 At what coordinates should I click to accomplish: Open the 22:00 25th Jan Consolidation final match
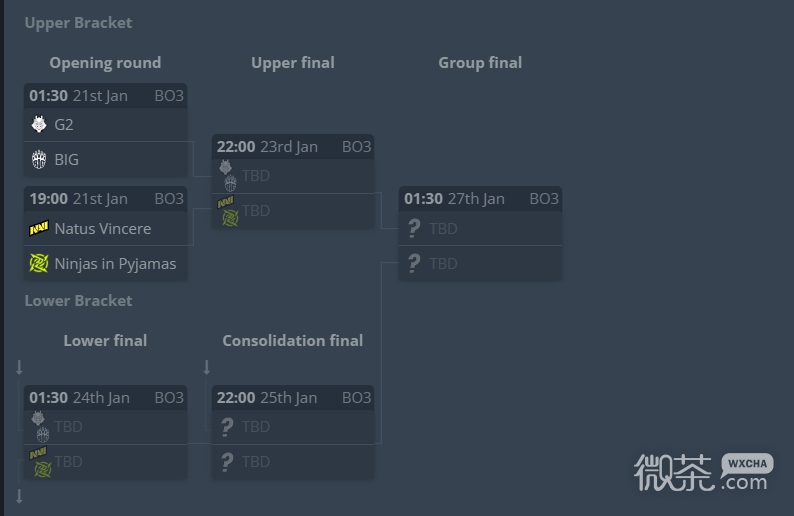293,398
